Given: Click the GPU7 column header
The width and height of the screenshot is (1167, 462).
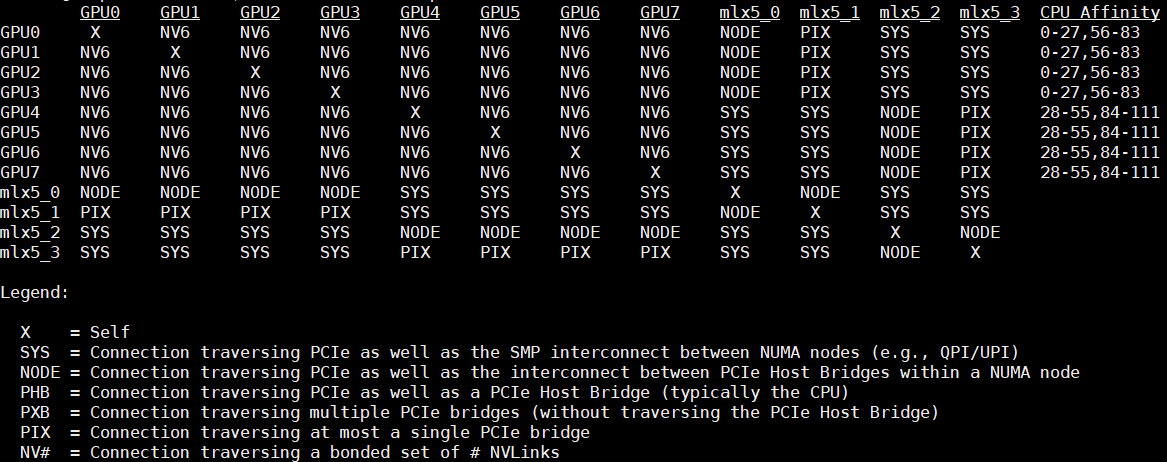Looking at the screenshot, I should pyautogui.click(x=660, y=13).
